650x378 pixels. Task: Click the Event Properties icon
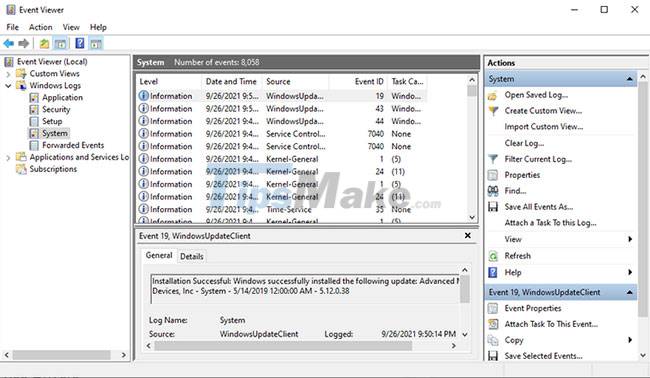tap(493, 308)
